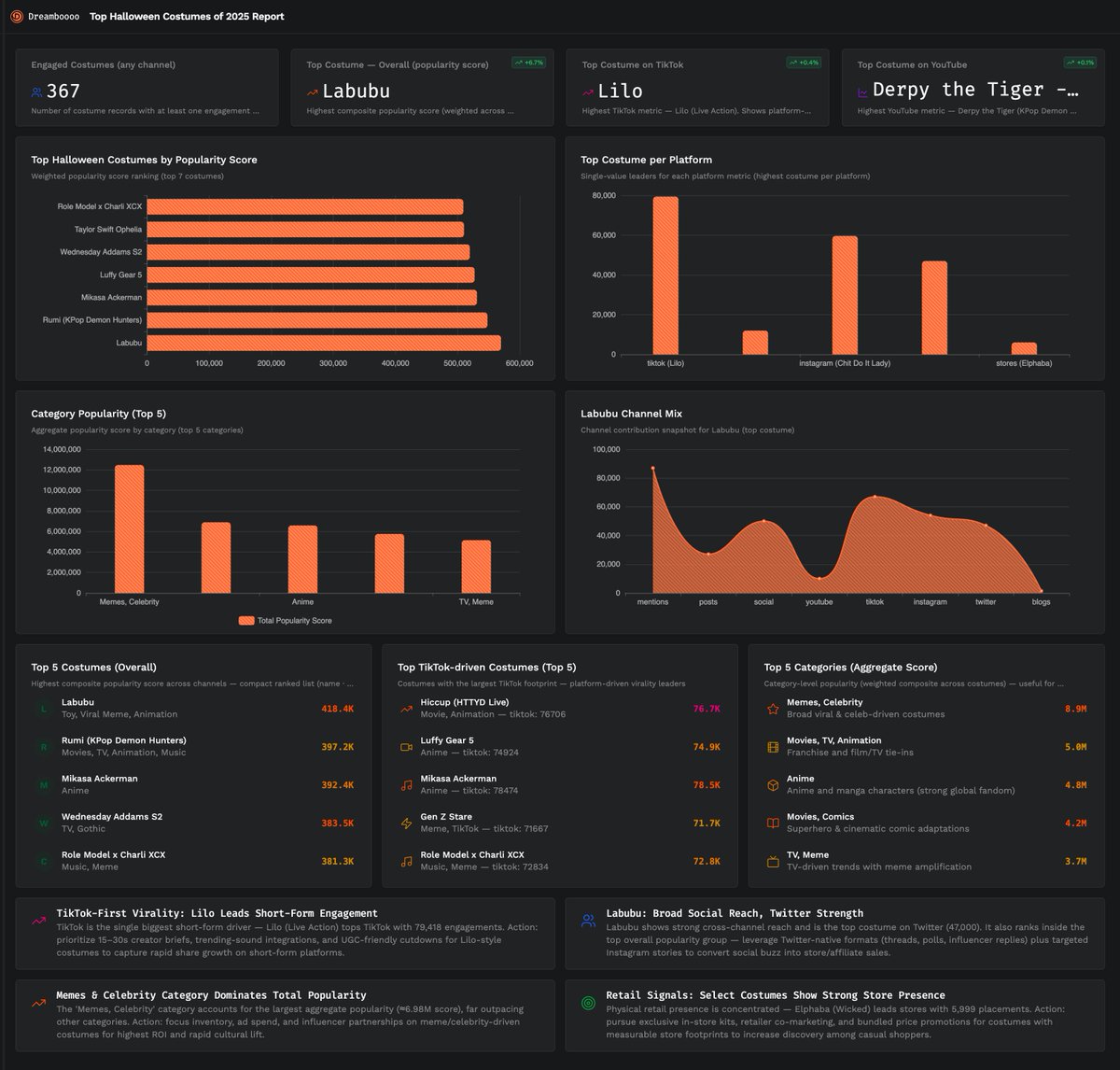Select the music note icon beside Mikasa Ackerman
This screenshot has height=1070, width=1120.
pos(404,785)
